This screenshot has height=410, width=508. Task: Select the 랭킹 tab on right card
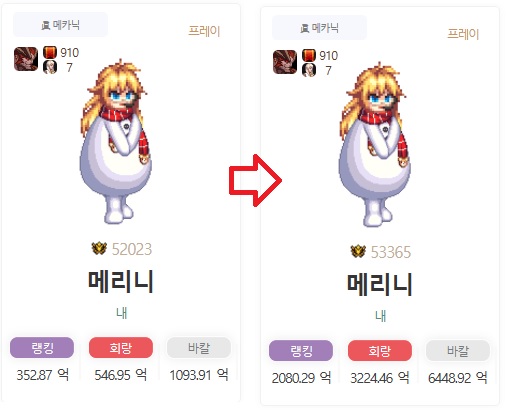point(301,351)
